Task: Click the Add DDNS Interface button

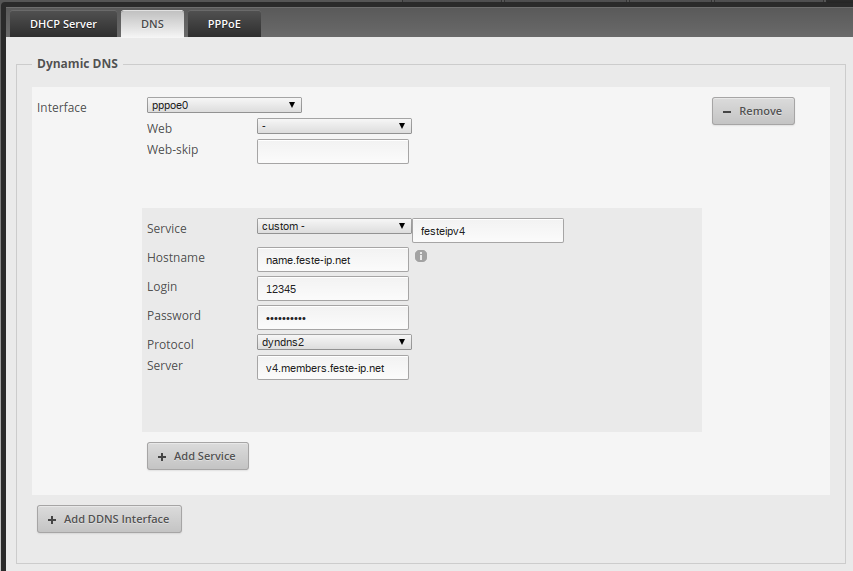Action: 109,519
